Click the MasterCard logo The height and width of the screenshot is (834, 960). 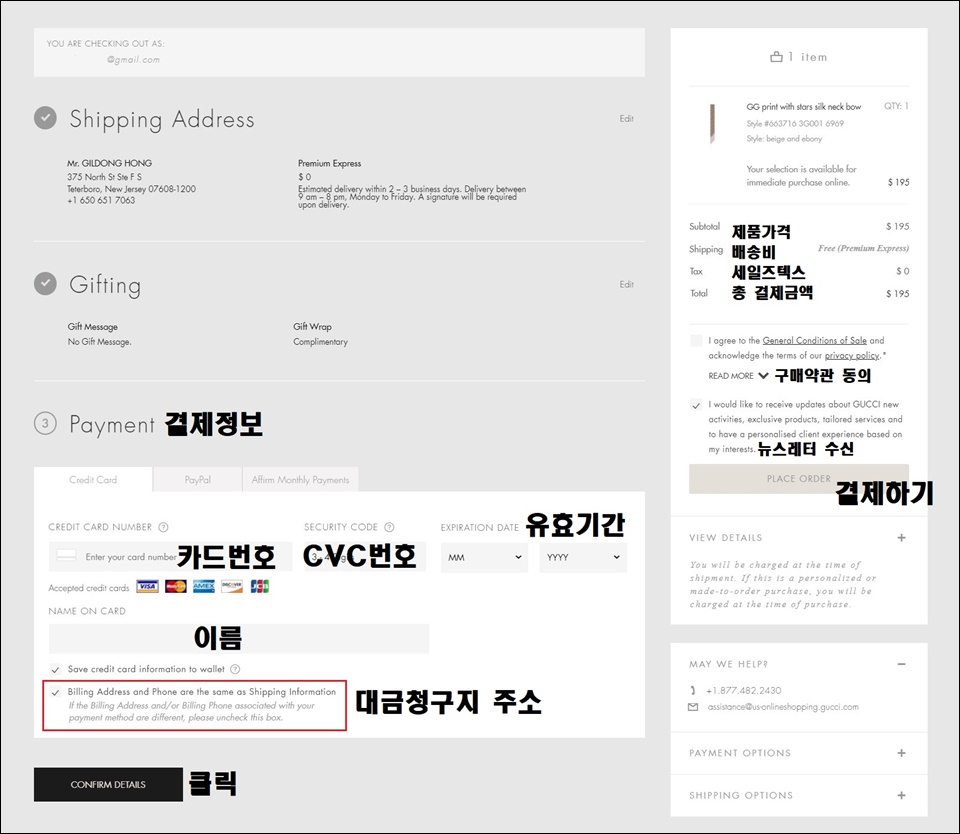[x=176, y=587]
